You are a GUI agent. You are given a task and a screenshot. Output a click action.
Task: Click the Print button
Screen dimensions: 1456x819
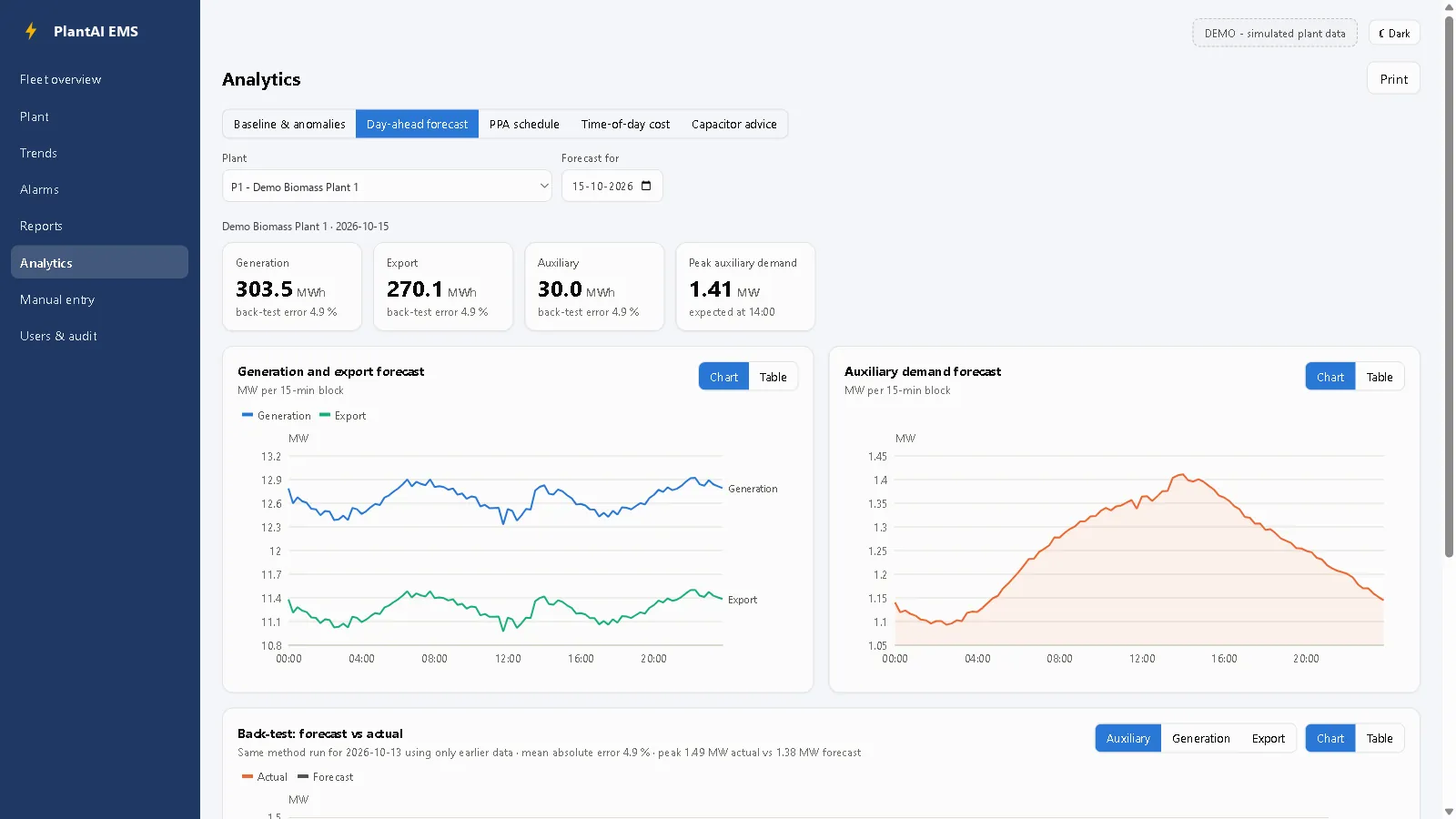[x=1393, y=79]
